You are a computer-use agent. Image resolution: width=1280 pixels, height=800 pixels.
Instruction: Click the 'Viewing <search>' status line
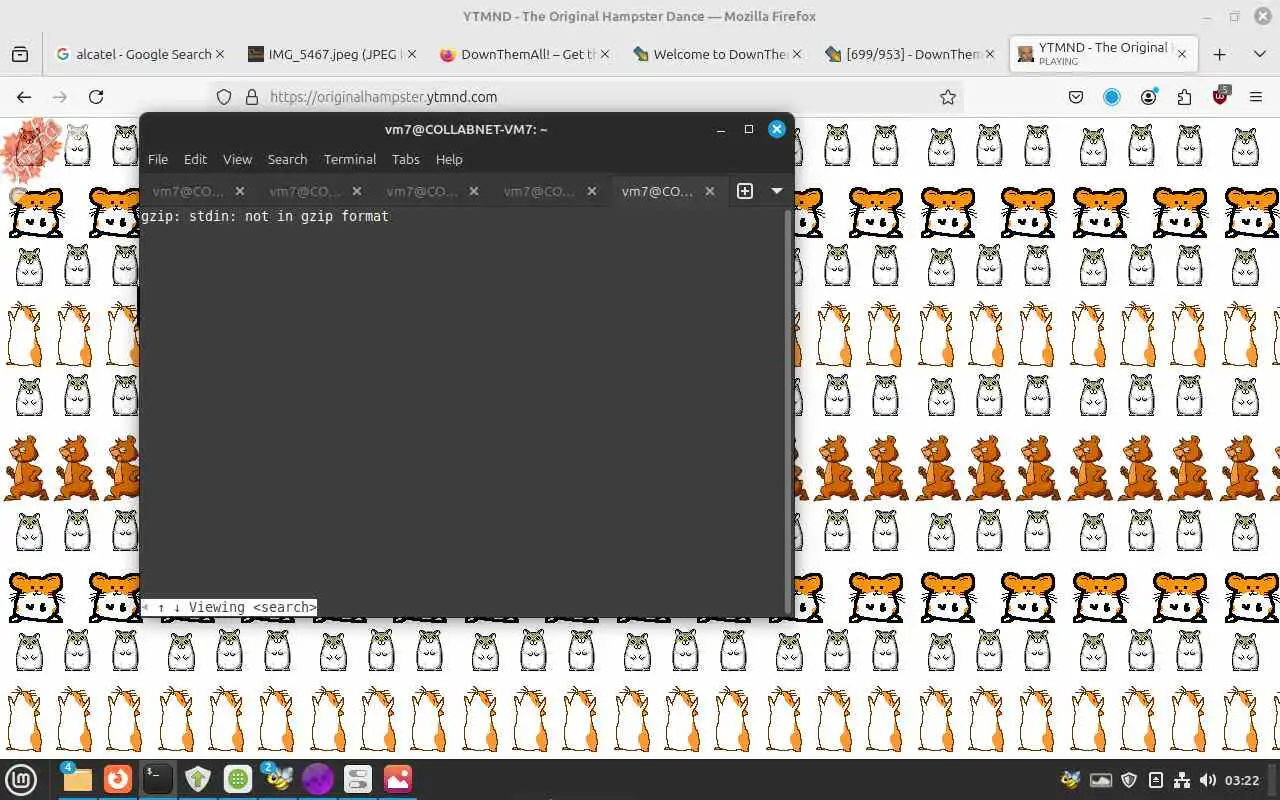229,607
